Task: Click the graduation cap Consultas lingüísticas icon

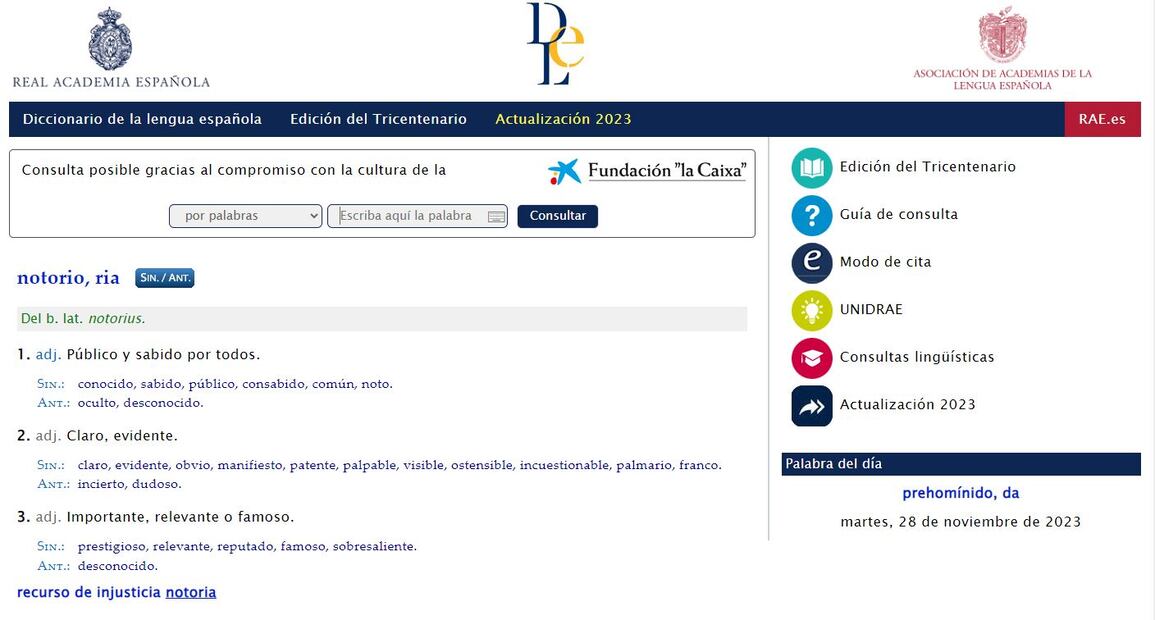Action: click(812, 358)
